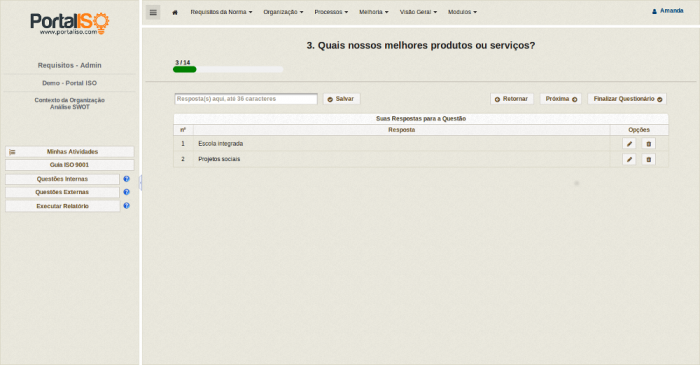
Task: Go to the home icon
Action: pos(175,12)
